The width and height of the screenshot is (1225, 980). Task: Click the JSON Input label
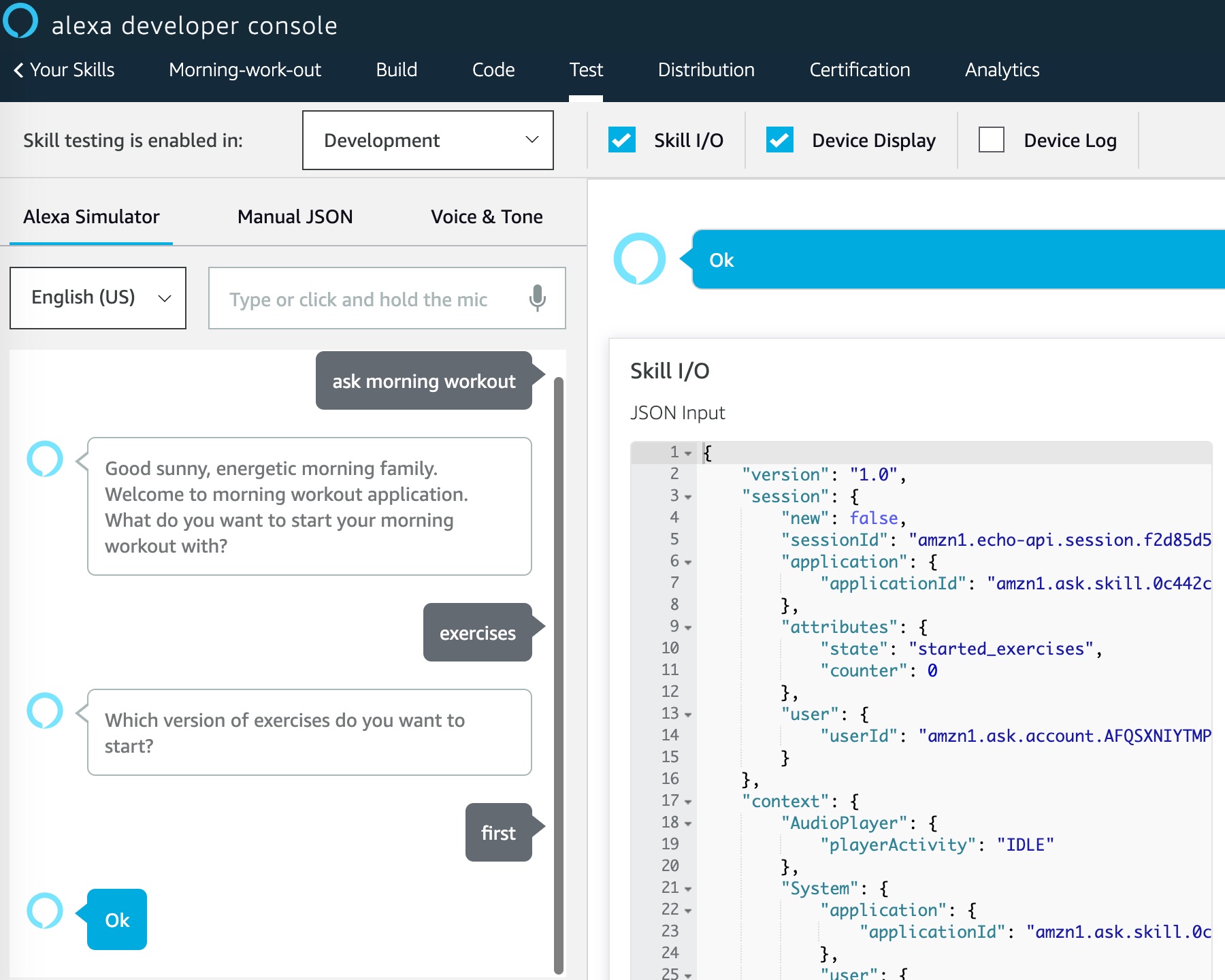point(678,412)
